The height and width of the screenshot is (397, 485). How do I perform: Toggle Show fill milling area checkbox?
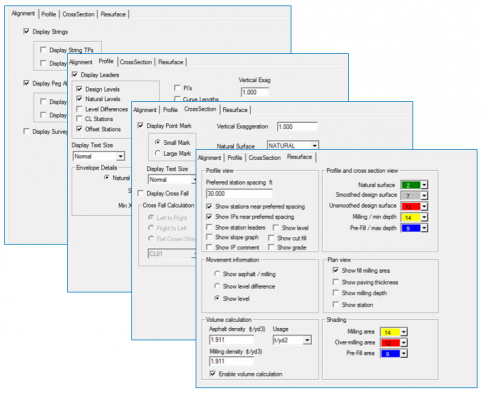336,270
